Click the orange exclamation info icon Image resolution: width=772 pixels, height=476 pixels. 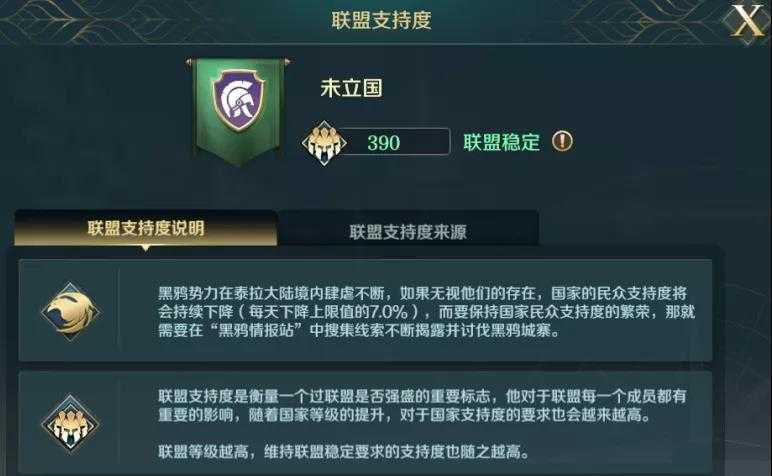562,141
